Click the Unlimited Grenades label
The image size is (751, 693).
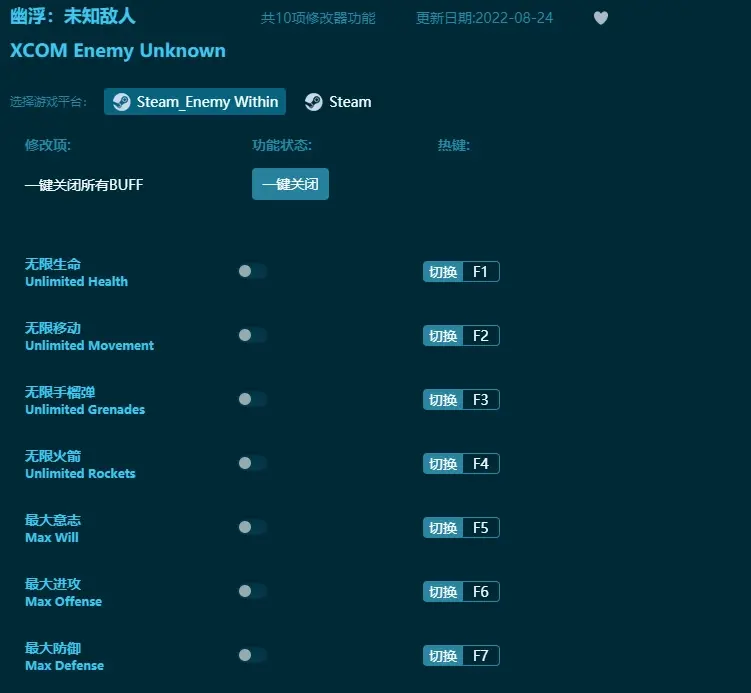tap(85, 409)
